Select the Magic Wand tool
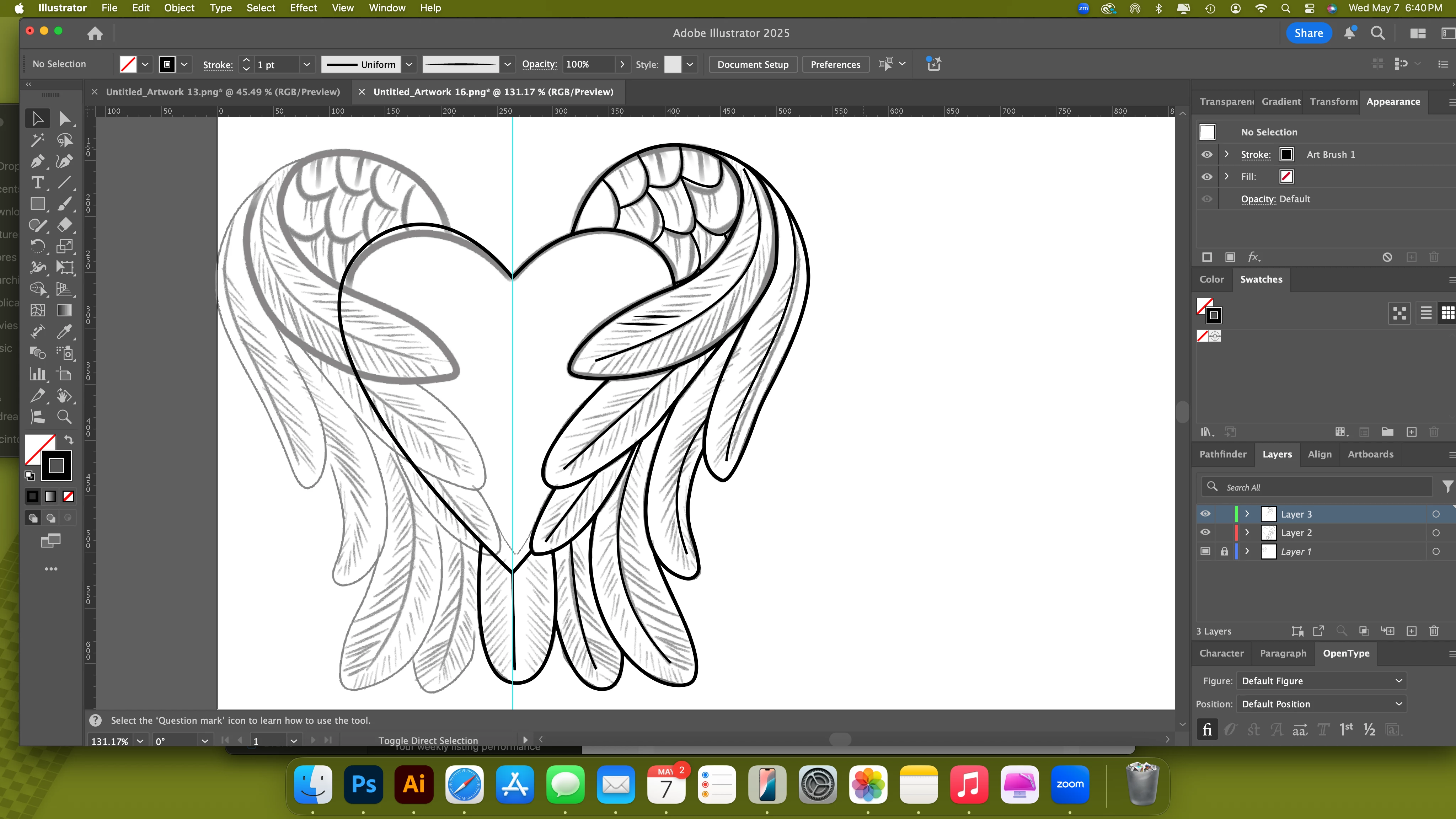Screen dimensions: 1456x819 click(x=37, y=140)
